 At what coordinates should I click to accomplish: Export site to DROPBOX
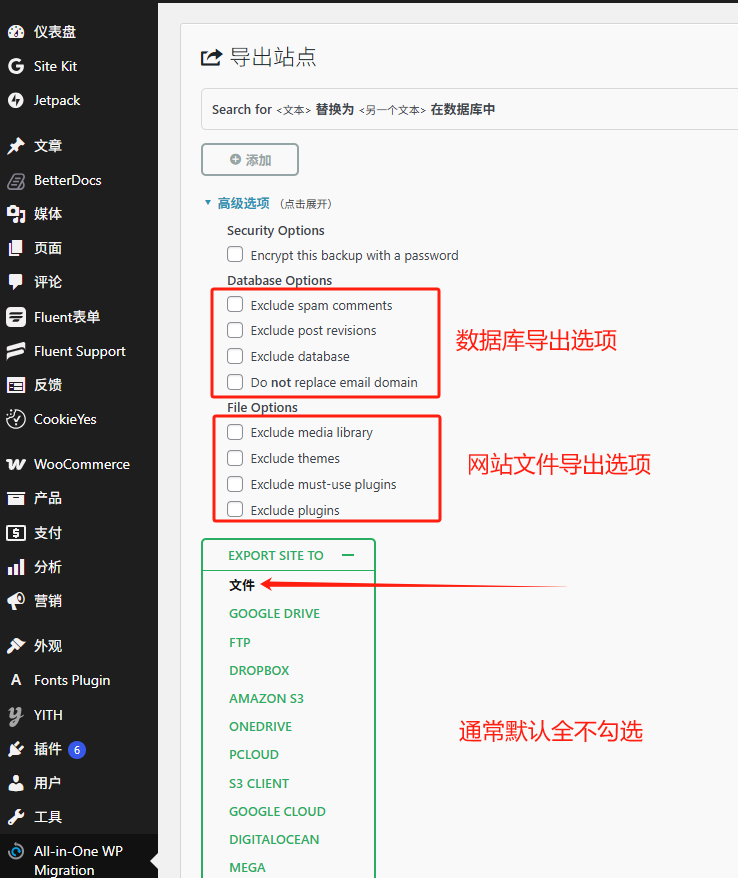tap(259, 670)
